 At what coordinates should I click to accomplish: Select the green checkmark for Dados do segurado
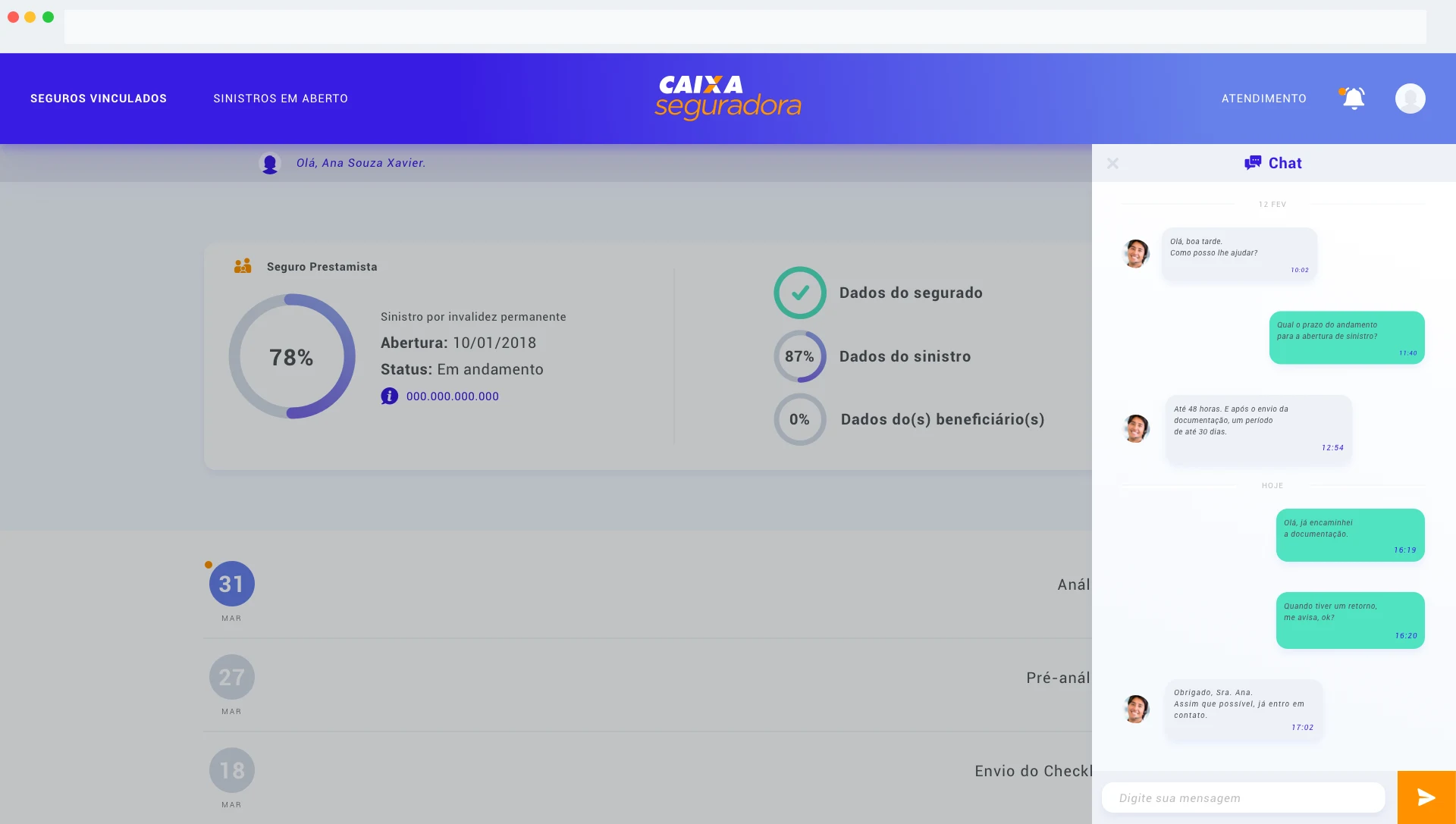tap(800, 293)
